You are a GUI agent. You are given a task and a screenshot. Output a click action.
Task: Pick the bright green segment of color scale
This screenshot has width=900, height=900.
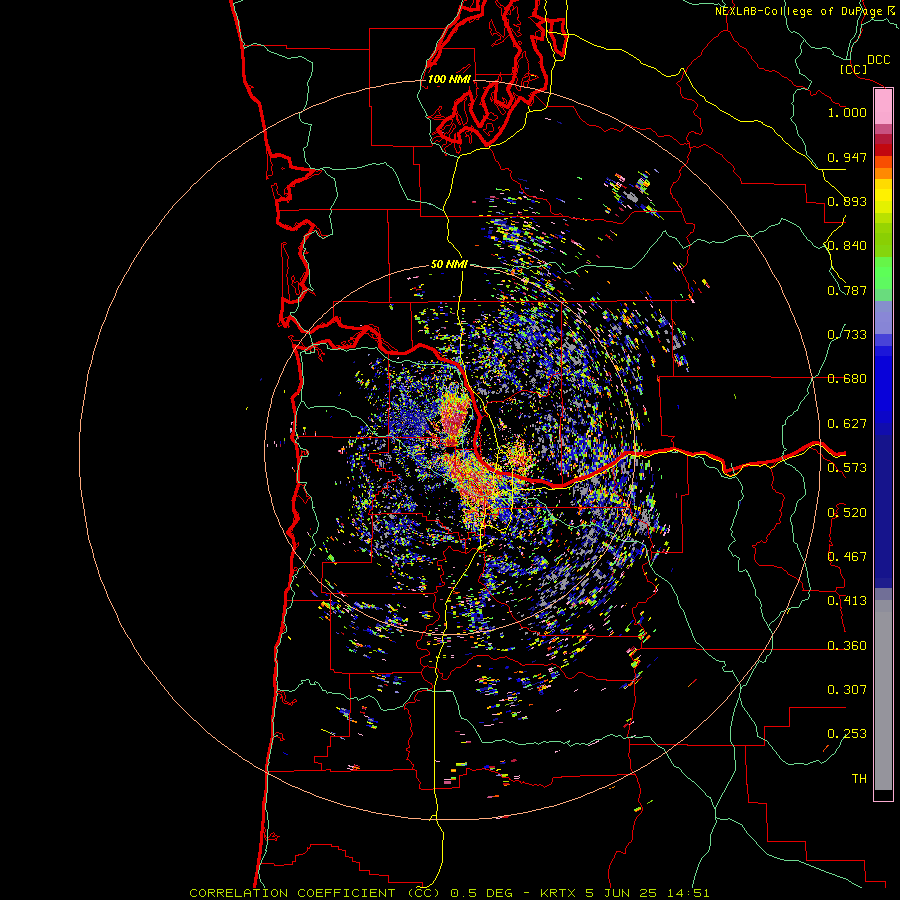click(x=883, y=272)
